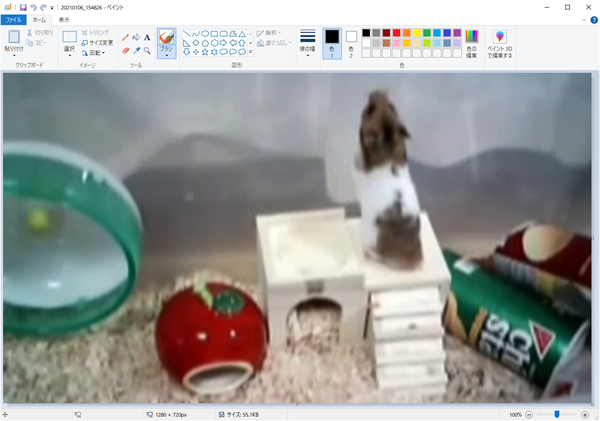Click the Paste (貼り付け) clipboard icon

click(x=14, y=37)
